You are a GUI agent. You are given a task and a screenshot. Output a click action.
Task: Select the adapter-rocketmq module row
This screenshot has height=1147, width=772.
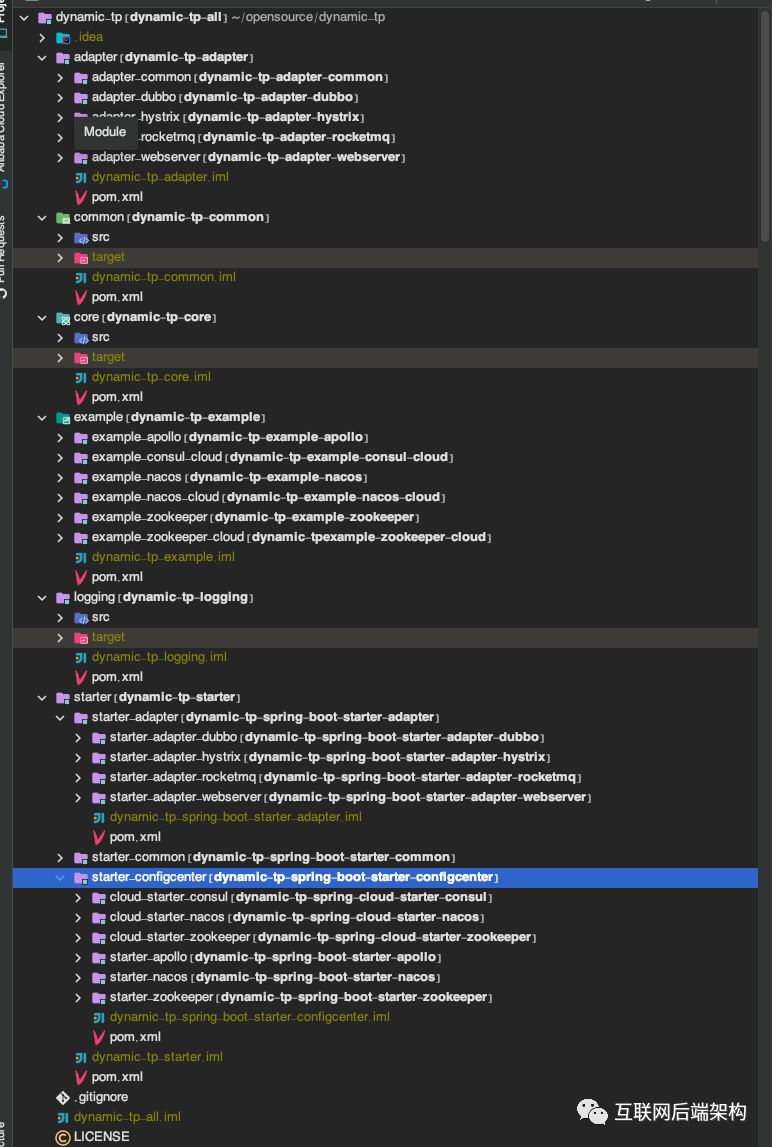(385, 137)
